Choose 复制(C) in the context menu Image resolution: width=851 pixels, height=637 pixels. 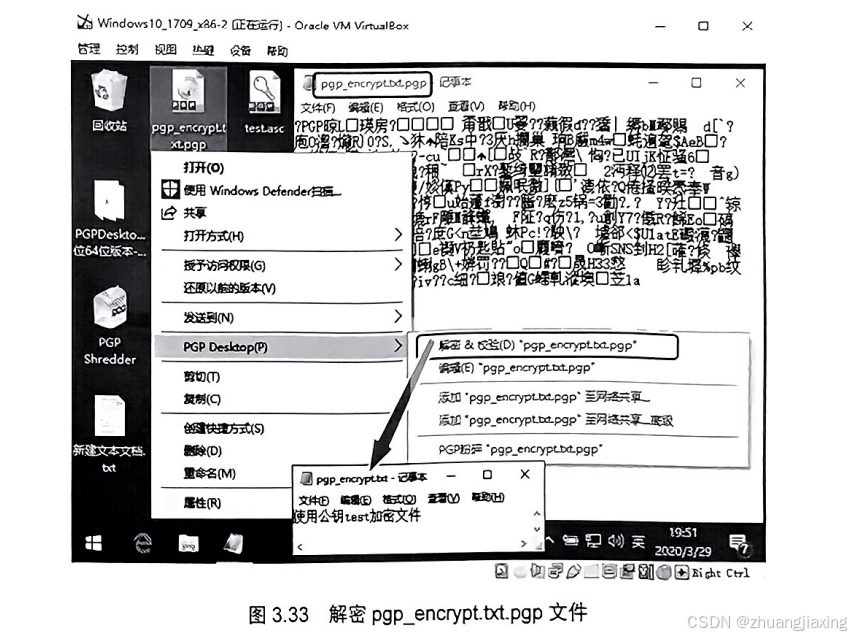coord(202,399)
